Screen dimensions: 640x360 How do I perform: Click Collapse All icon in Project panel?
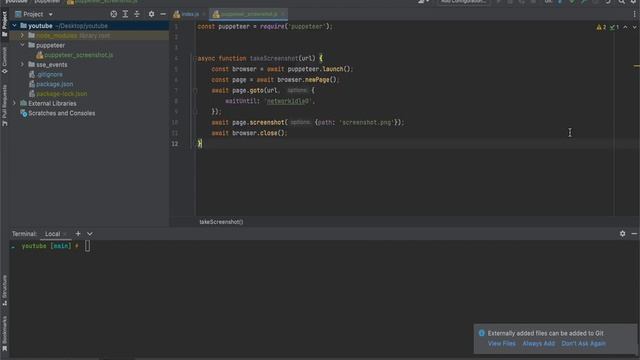pos(137,14)
